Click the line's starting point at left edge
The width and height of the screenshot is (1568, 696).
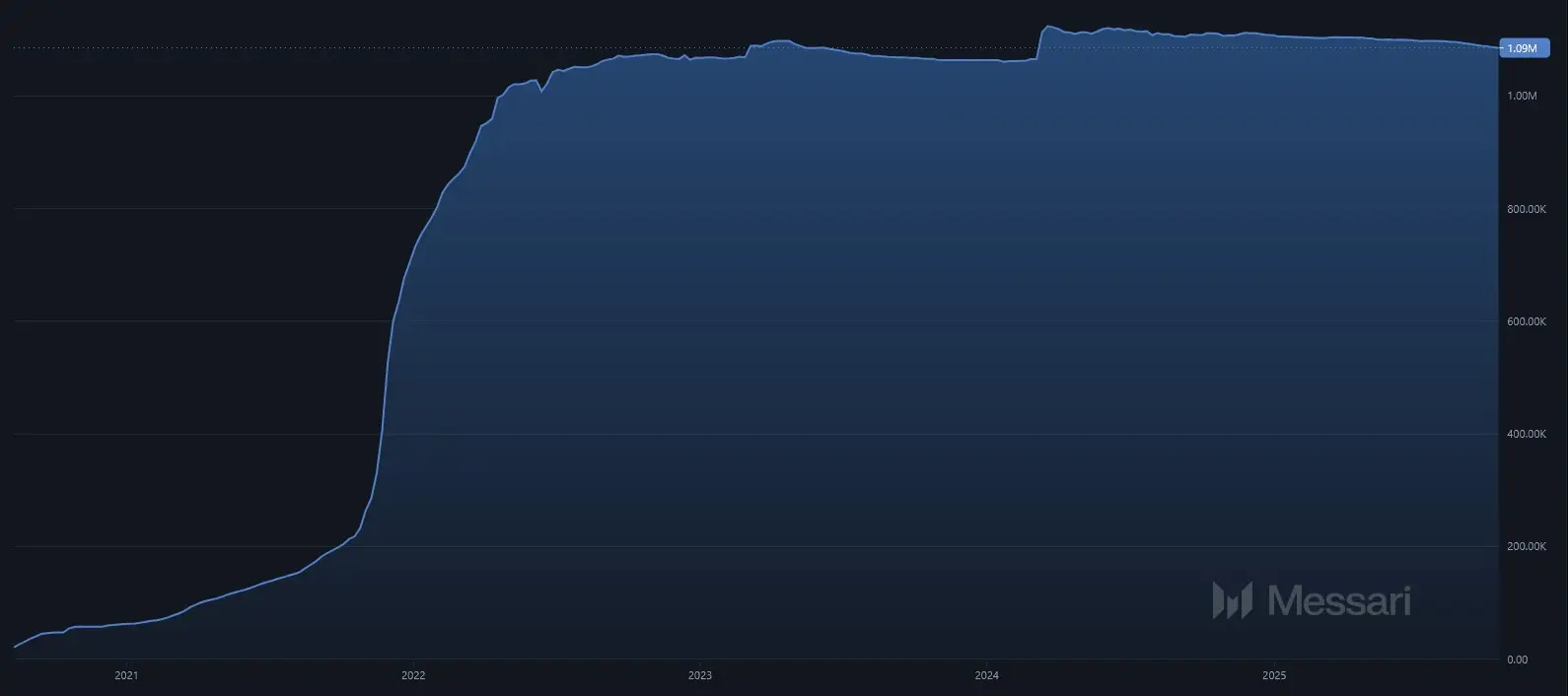(15, 647)
